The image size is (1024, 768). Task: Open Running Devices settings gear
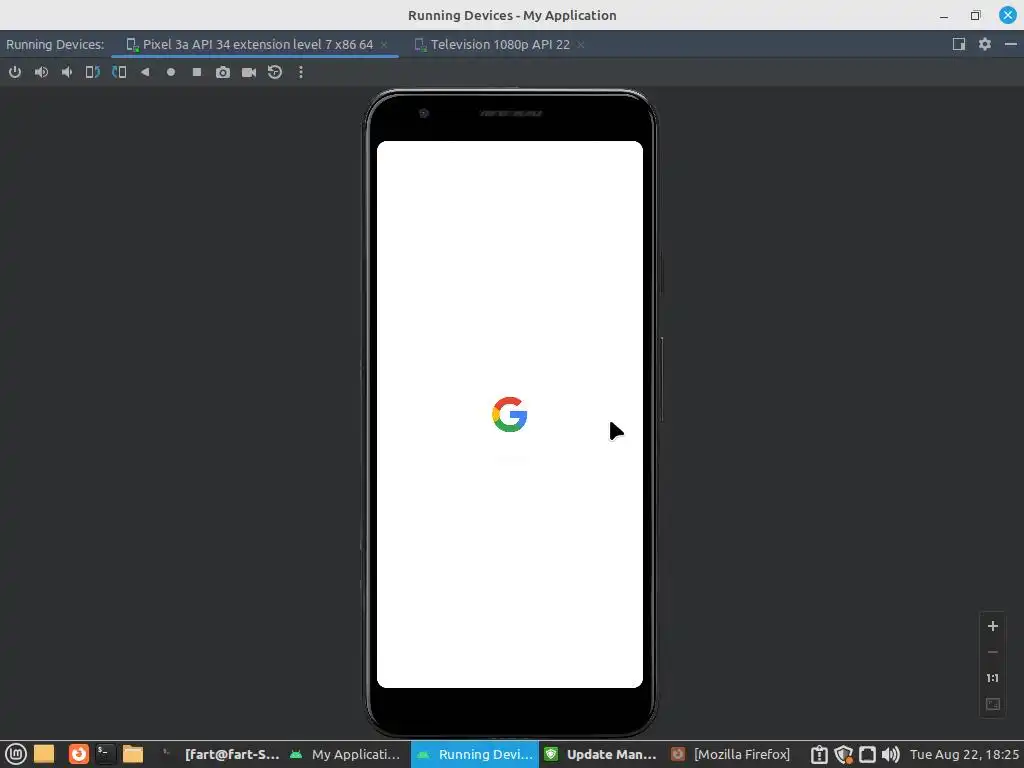985,44
